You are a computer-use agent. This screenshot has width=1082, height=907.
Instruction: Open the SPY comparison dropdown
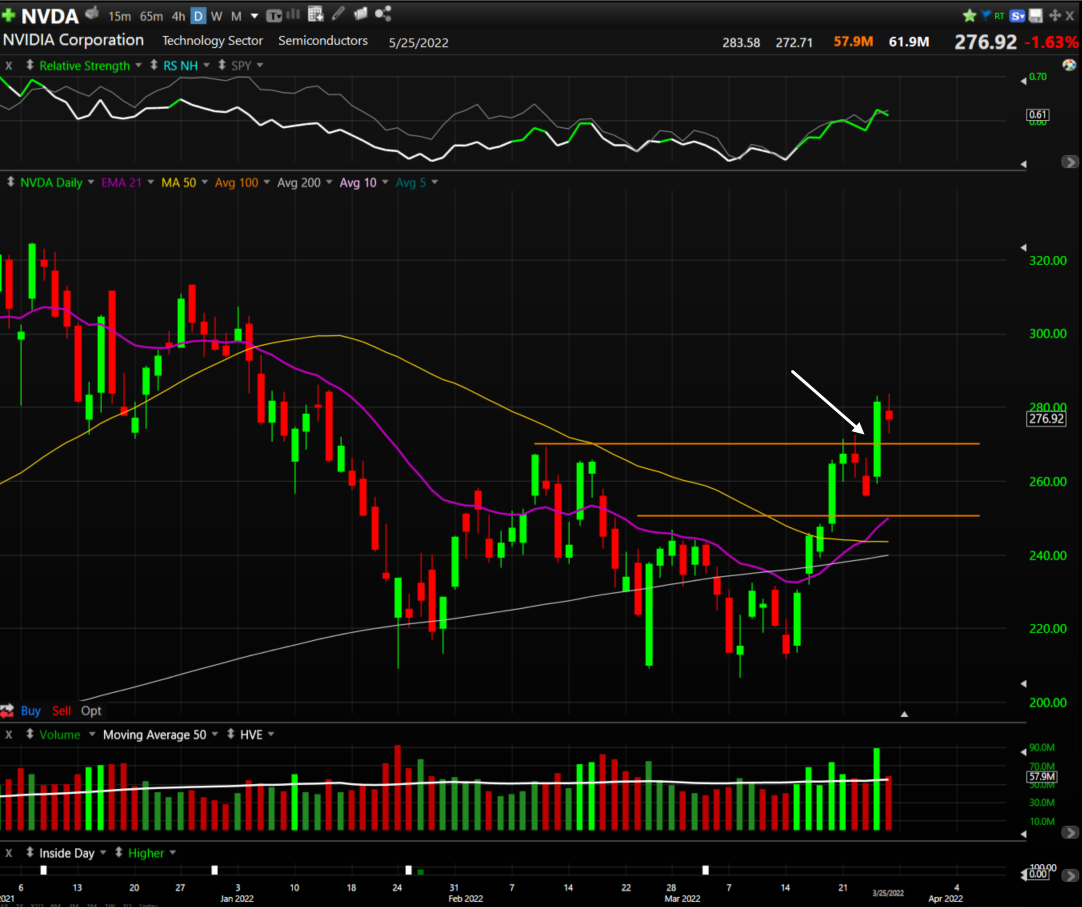260,65
